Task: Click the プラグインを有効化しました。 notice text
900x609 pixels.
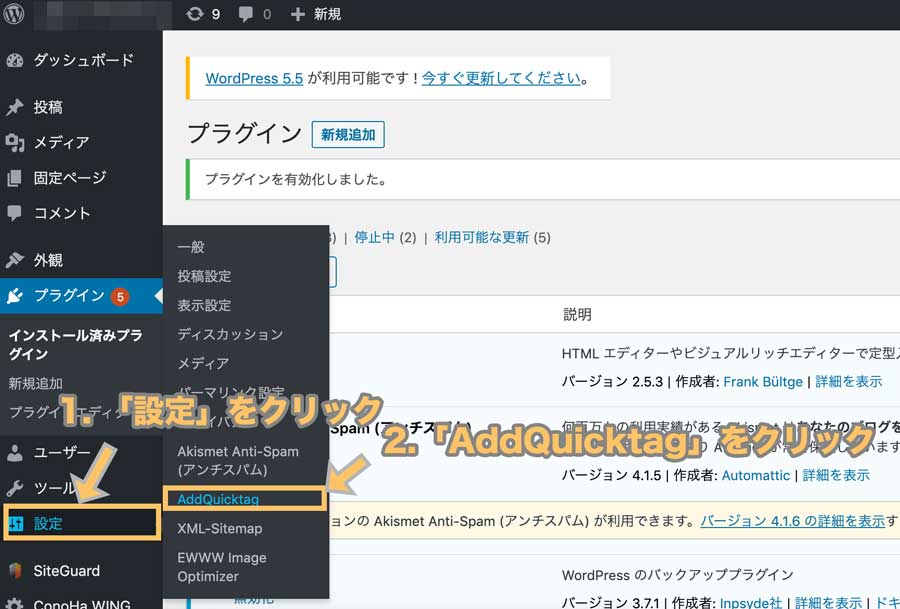Action: (296, 180)
